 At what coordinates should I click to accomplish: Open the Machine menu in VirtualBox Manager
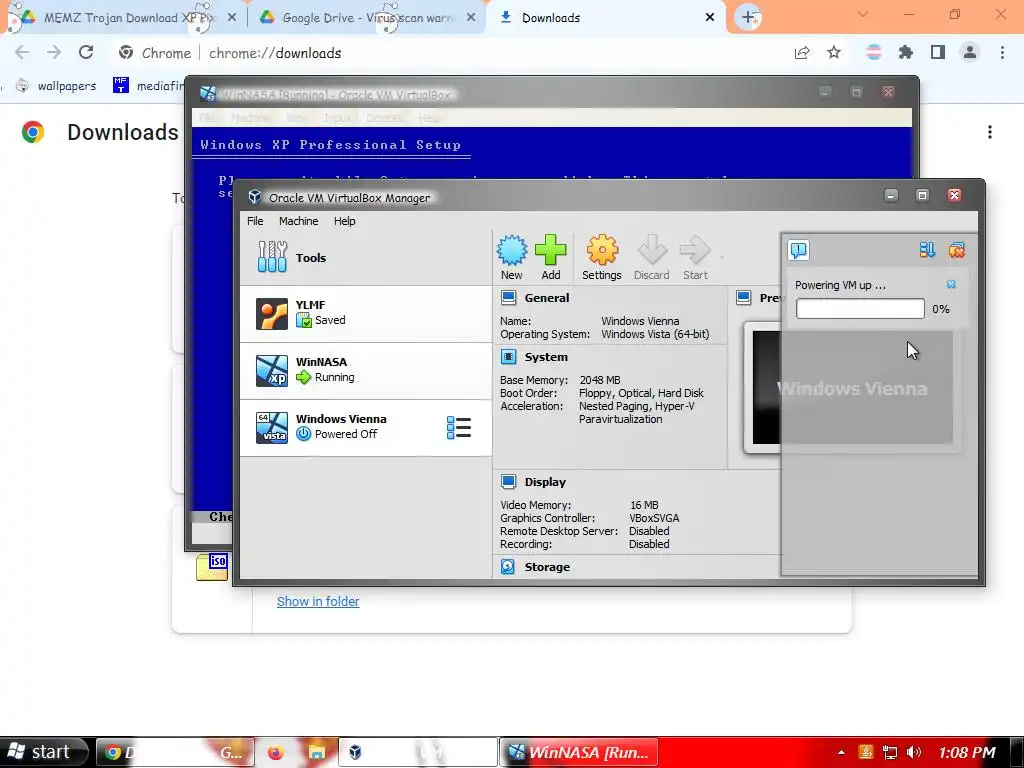(298, 221)
